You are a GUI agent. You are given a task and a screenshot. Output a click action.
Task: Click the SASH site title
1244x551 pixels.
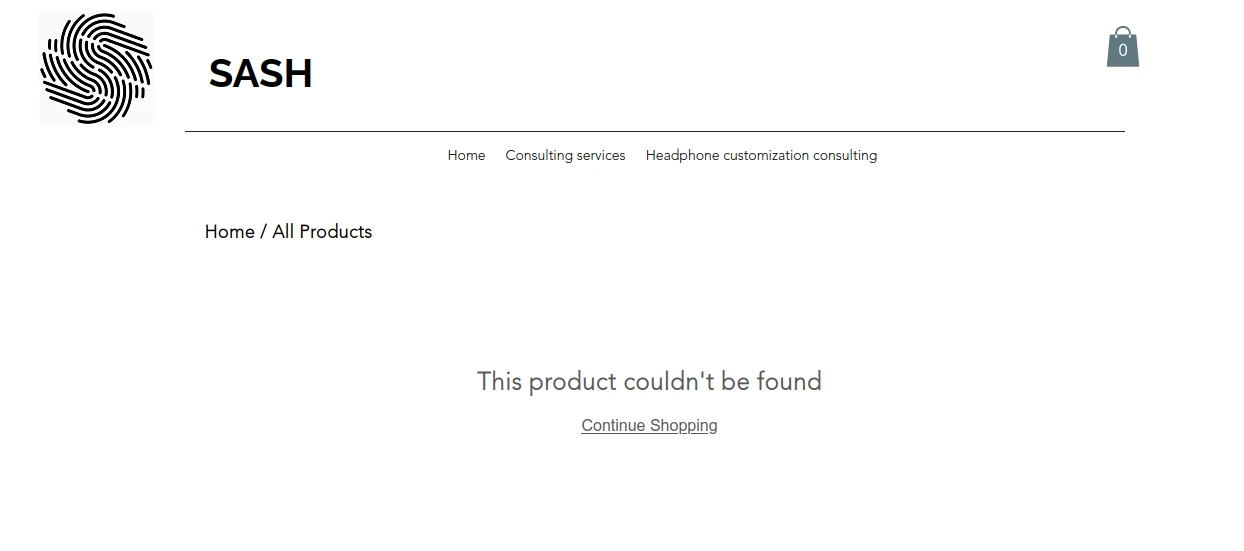pos(260,74)
